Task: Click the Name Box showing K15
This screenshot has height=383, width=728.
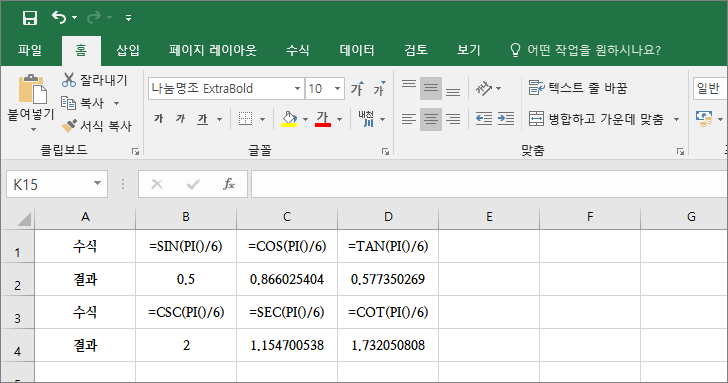Action: [49, 184]
